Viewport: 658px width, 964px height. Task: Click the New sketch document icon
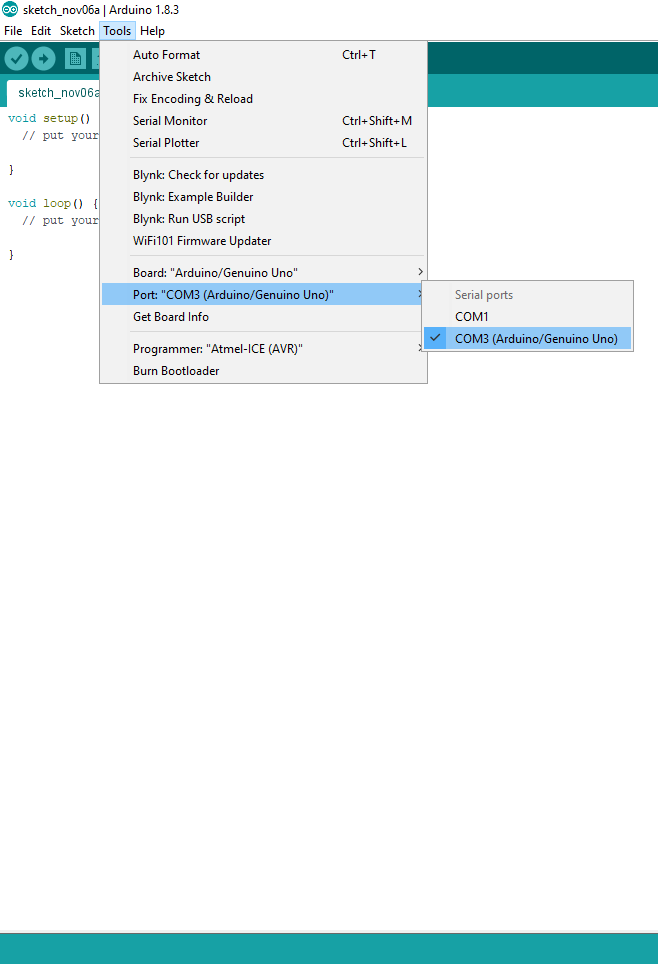tap(75, 59)
